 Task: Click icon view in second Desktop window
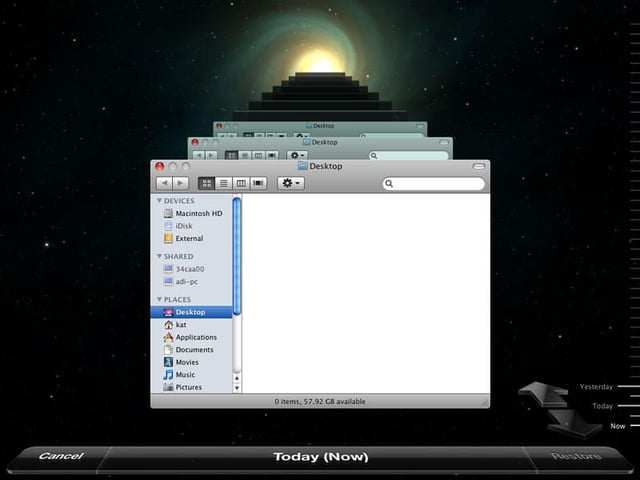click(231, 155)
